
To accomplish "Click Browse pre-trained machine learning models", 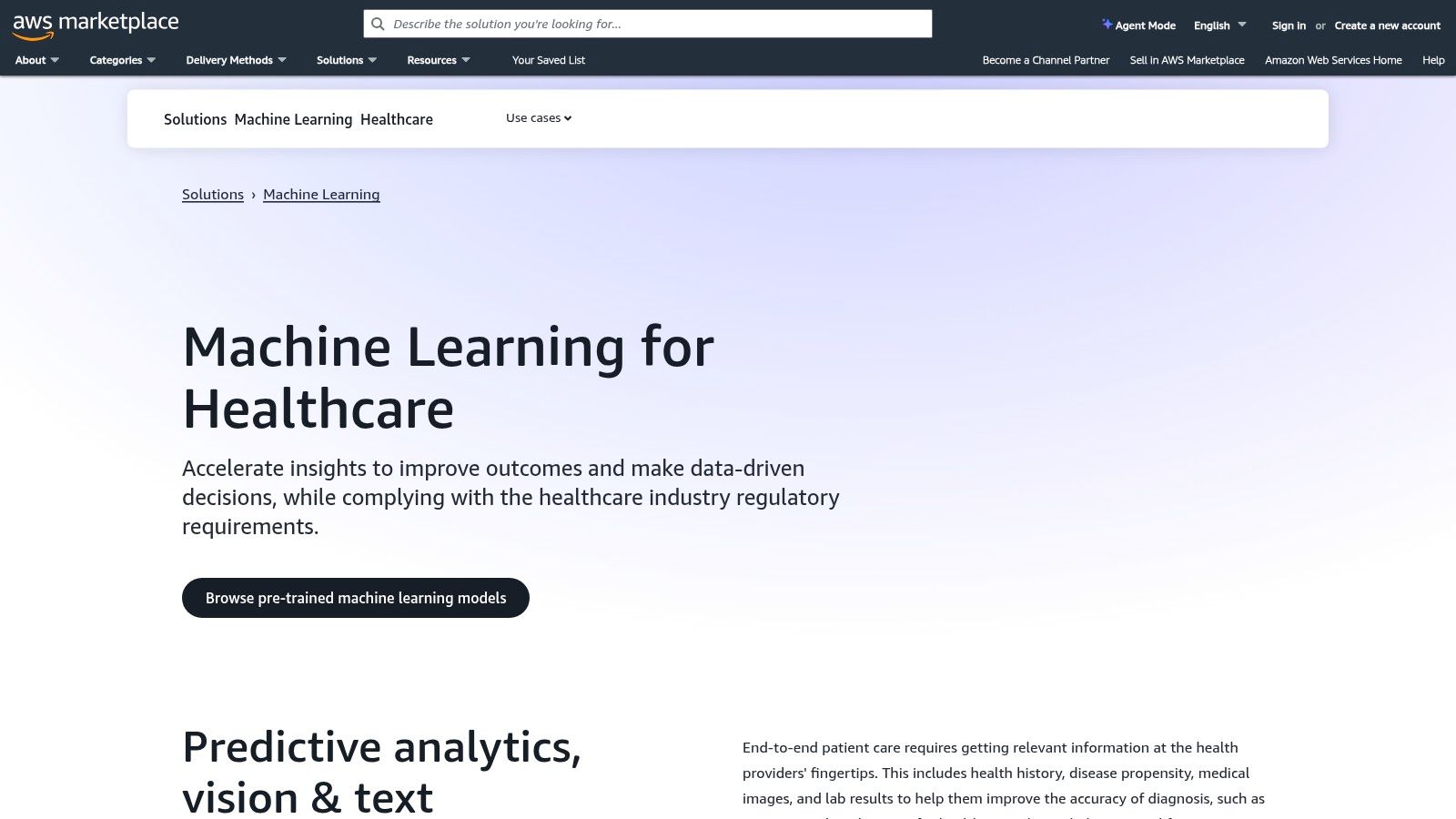I will point(355,598).
